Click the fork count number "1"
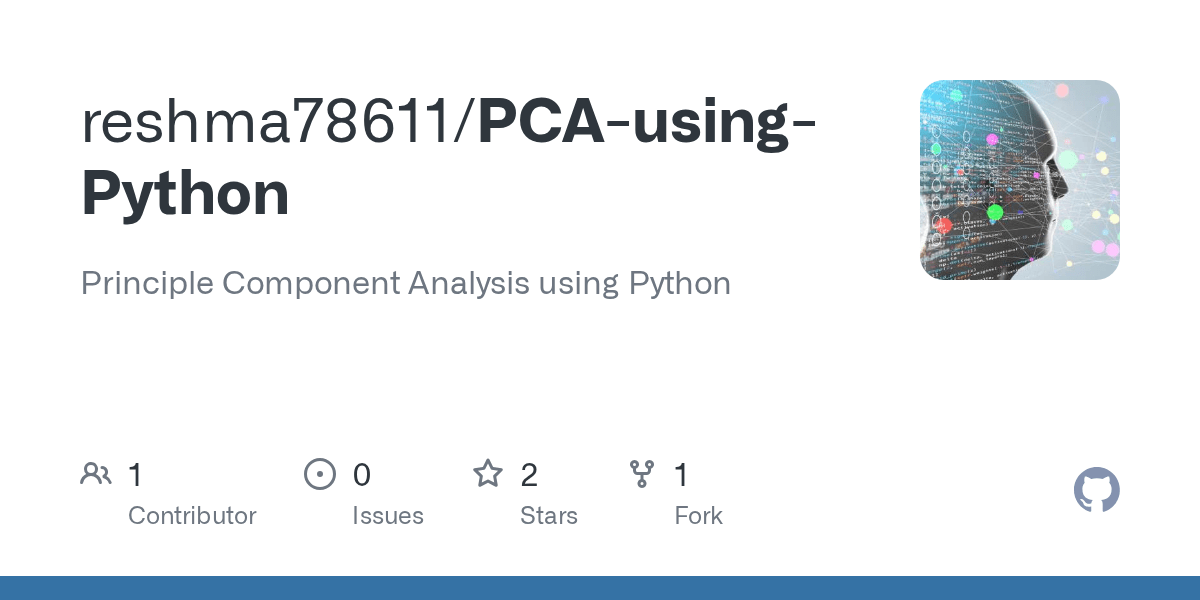 [x=682, y=475]
